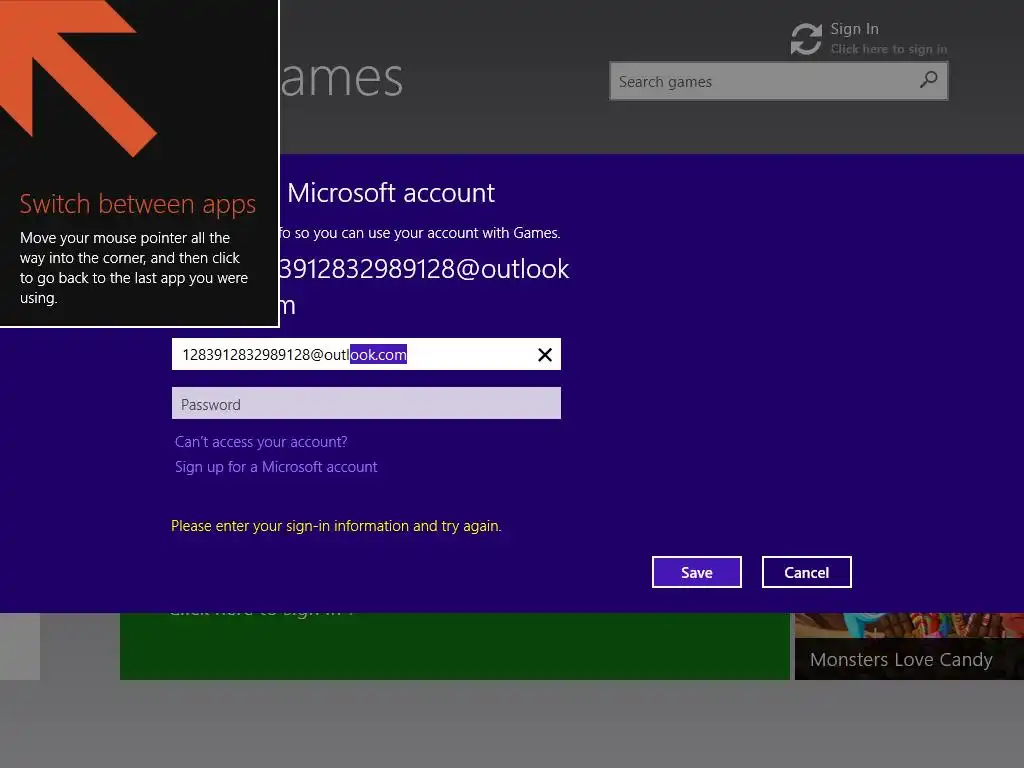This screenshot has height=768, width=1024.
Task: Click the "Sign In" text at top right
Action: (854, 29)
